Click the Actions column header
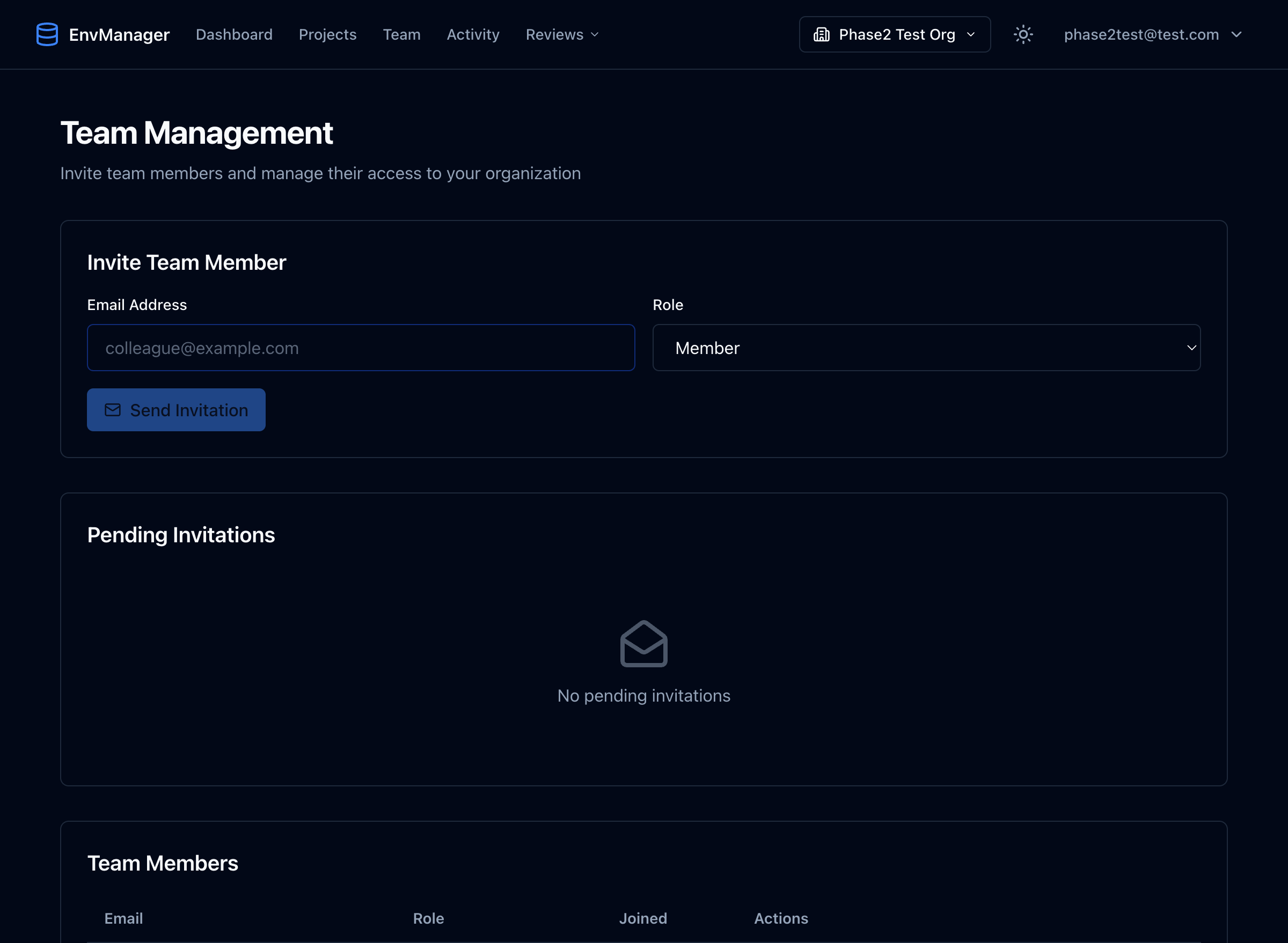Screen dimensions: 1288x943 (781, 918)
